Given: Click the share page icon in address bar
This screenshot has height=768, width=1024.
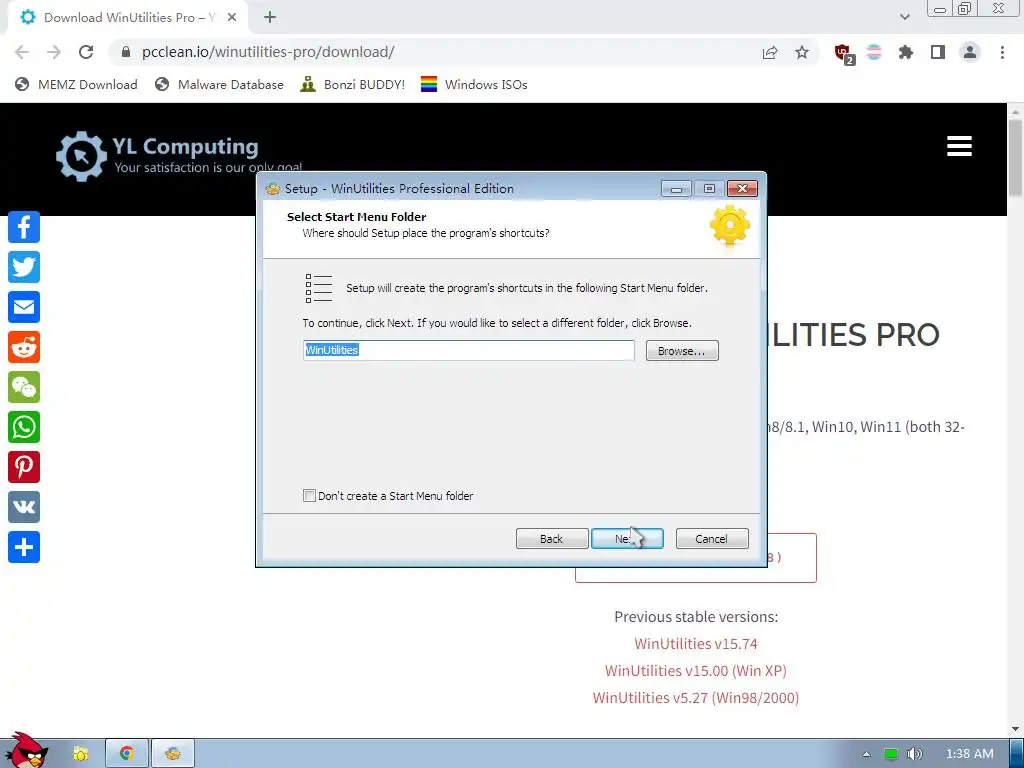Looking at the screenshot, I should pos(770,52).
